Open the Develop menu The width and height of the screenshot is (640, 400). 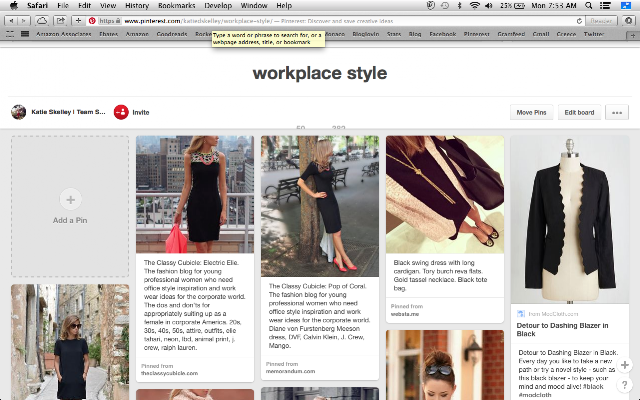218,5
